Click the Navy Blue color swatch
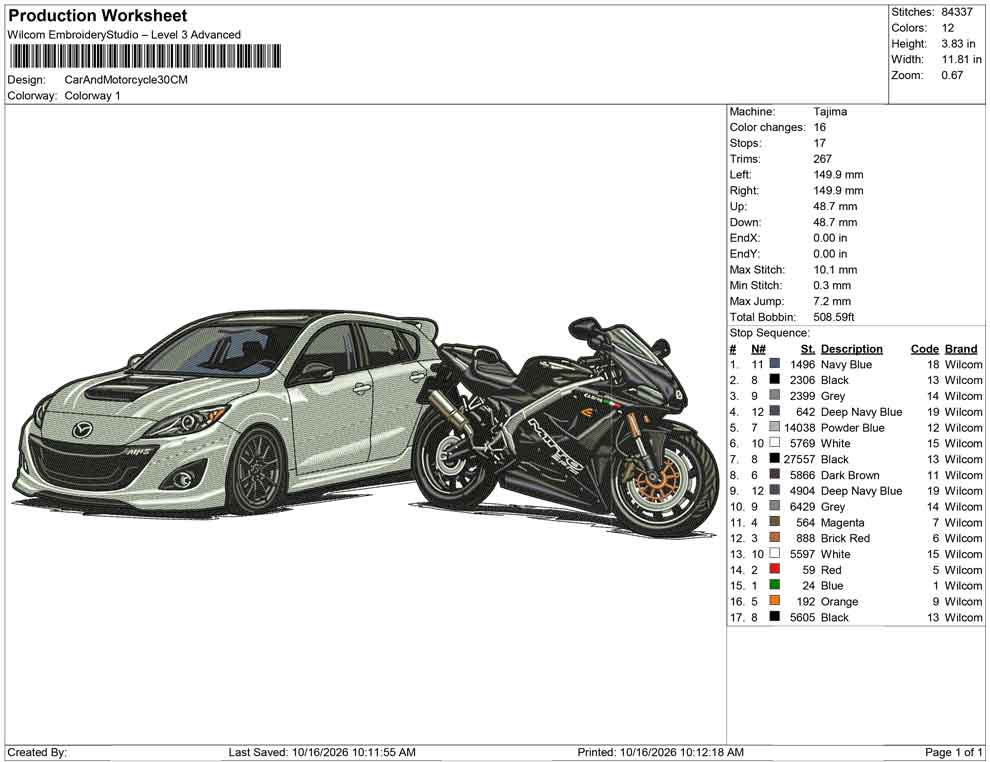This screenshot has width=990, height=762. pos(774,364)
